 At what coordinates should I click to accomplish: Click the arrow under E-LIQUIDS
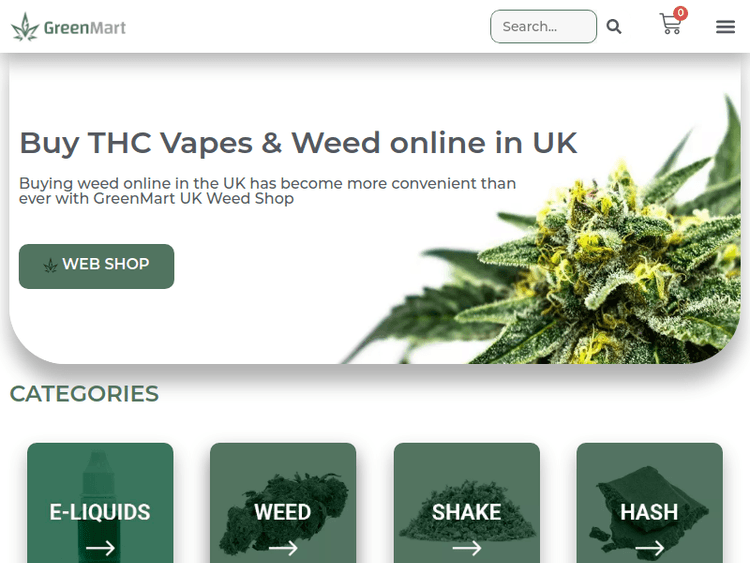(100, 548)
